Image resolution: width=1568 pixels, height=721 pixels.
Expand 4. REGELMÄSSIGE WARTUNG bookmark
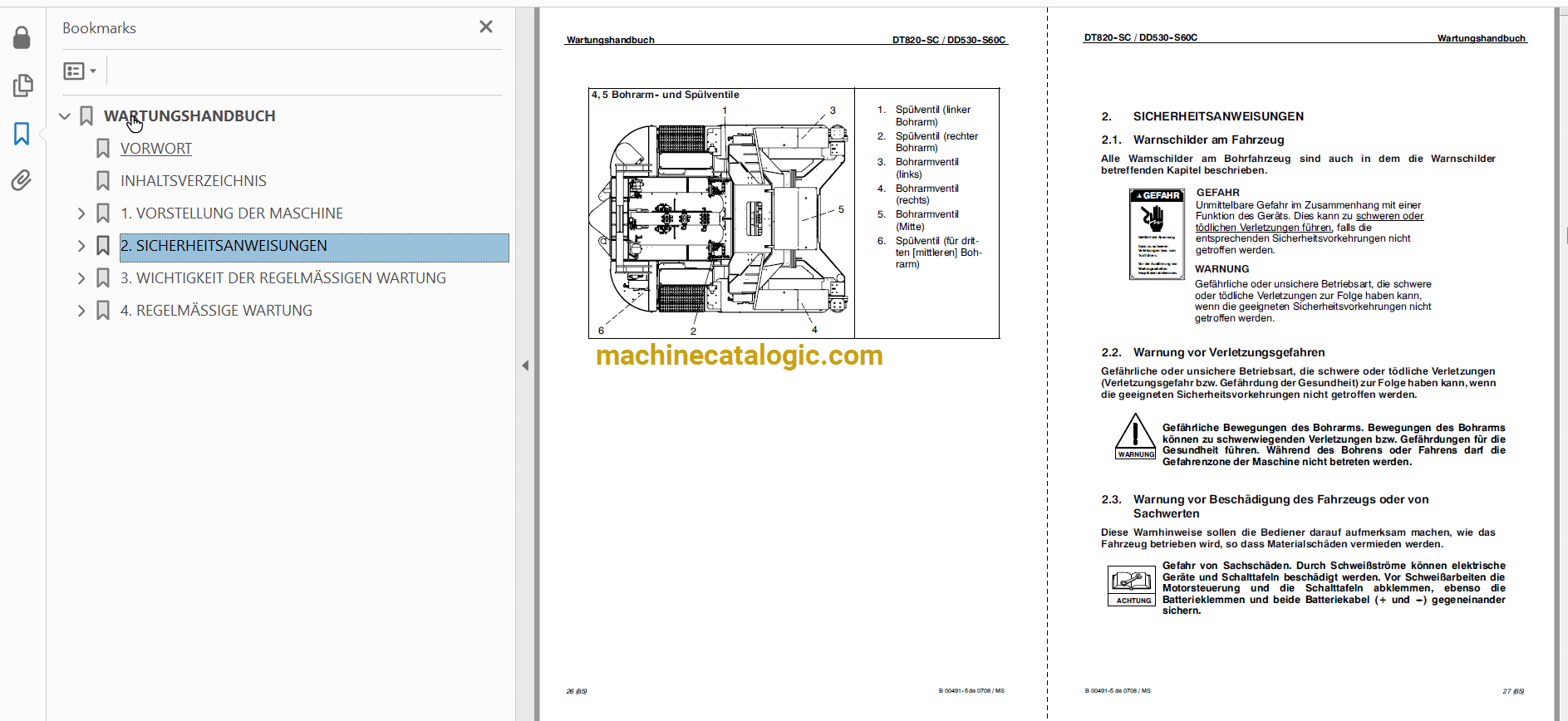(81, 311)
